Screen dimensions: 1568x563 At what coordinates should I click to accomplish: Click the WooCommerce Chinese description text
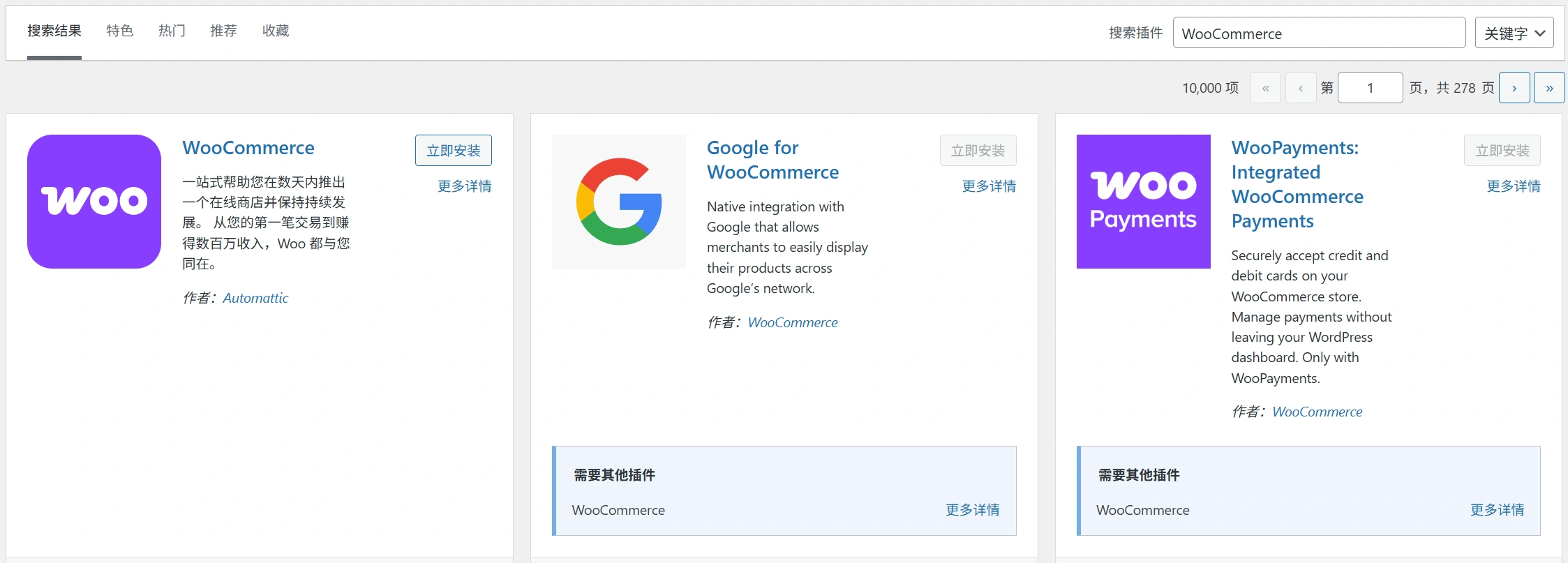point(266,223)
